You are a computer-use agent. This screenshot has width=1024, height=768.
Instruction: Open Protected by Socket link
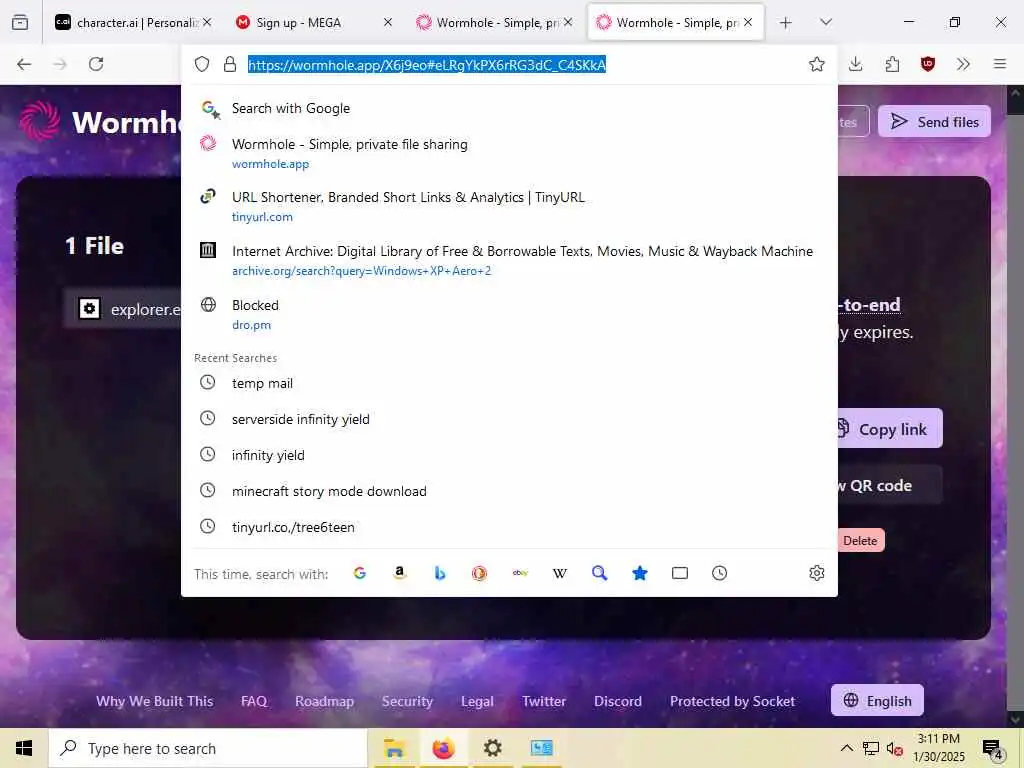point(732,701)
